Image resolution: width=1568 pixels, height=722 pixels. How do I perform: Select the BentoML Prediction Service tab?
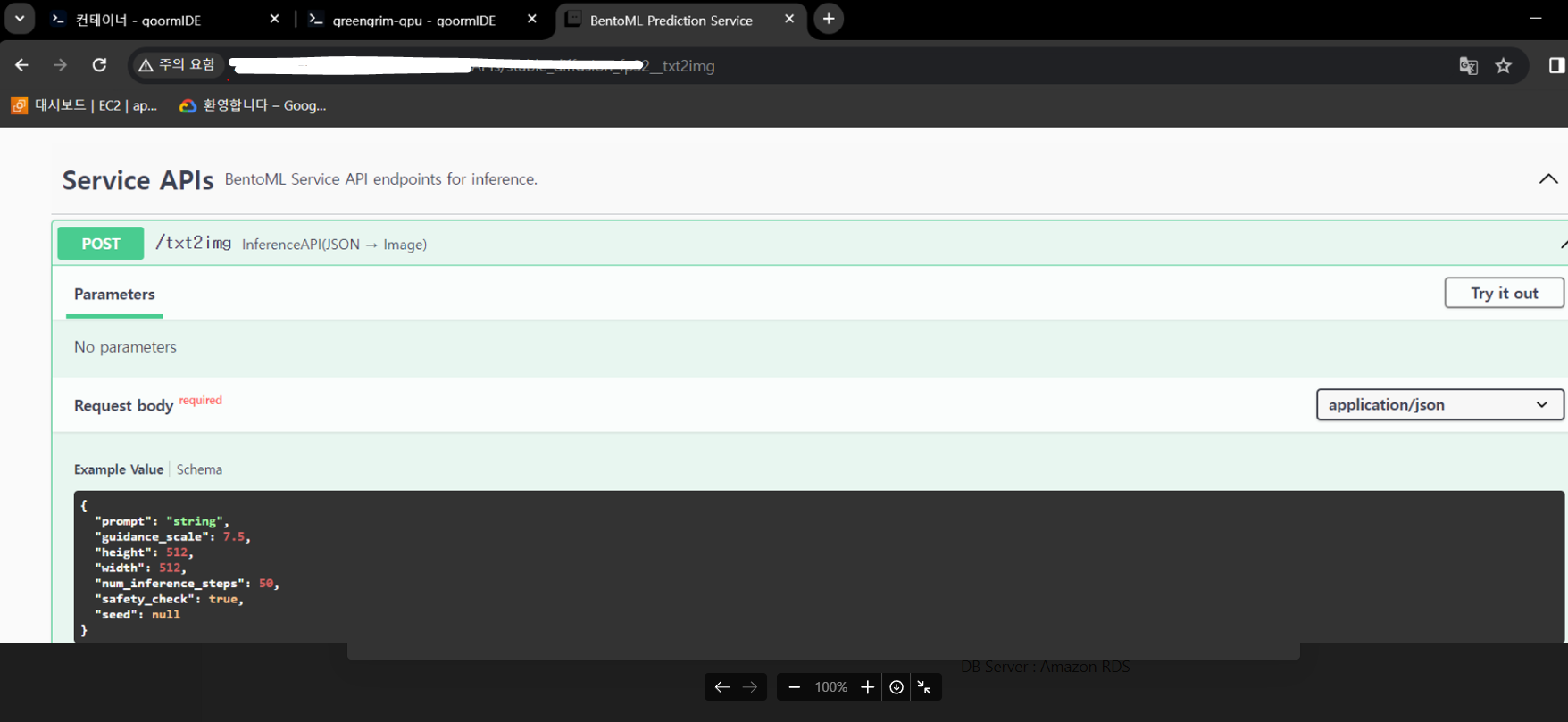click(671, 20)
